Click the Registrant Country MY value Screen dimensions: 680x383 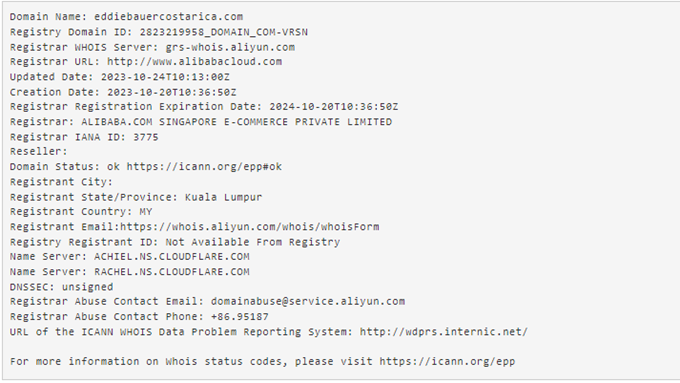146,212
